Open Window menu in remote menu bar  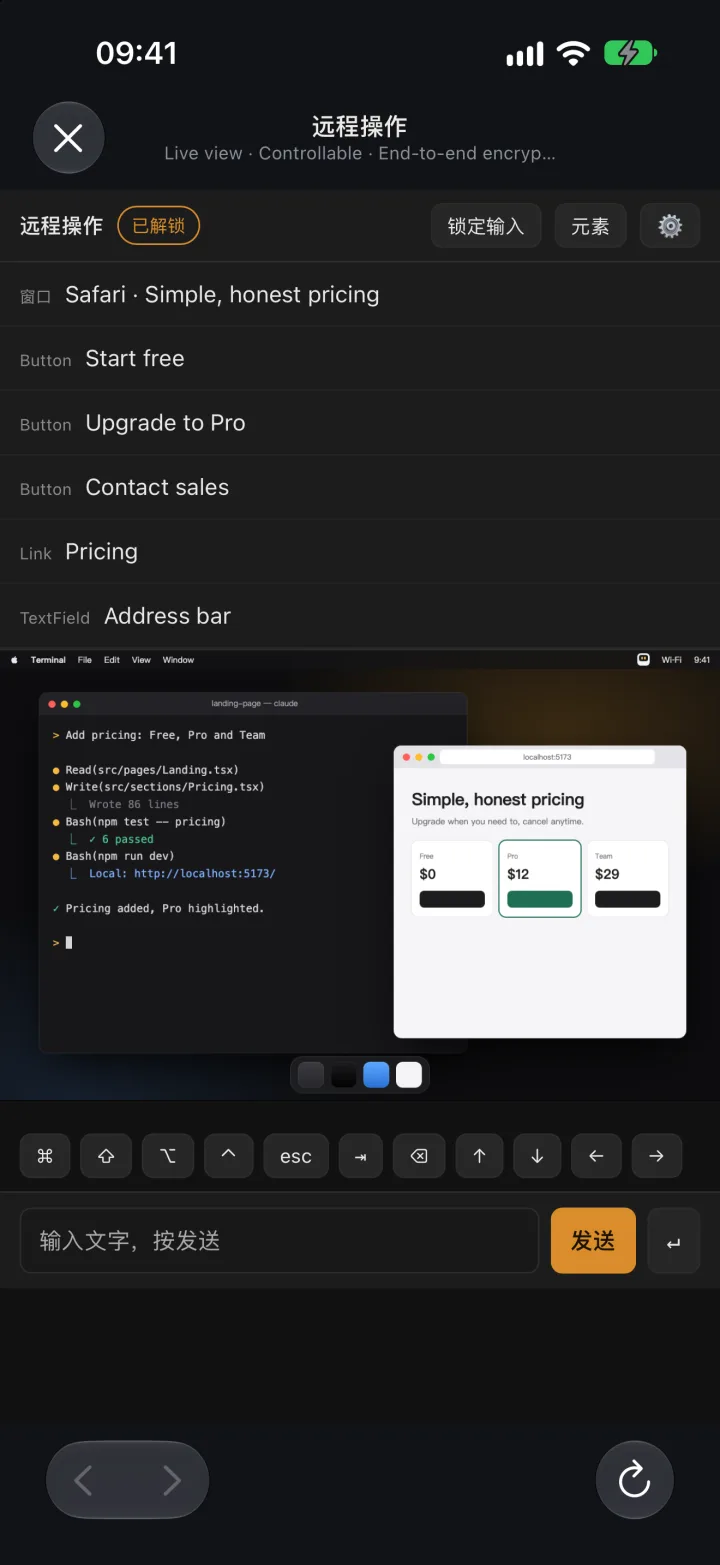click(x=178, y=660)
